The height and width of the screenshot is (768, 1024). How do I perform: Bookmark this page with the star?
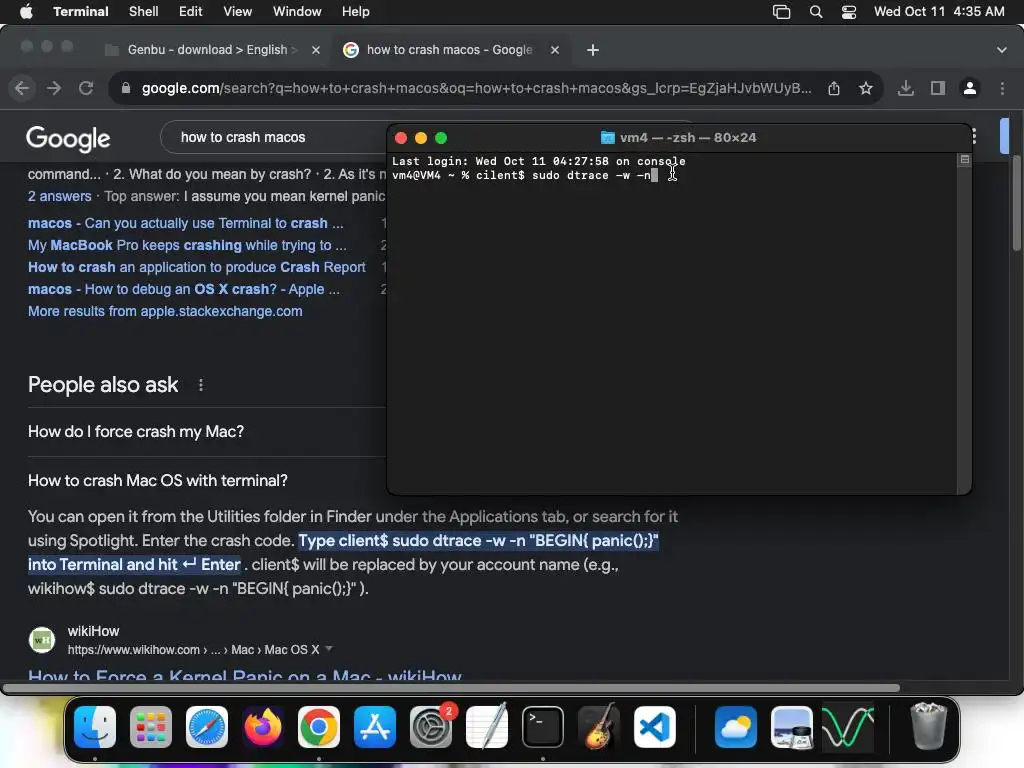[866, 88]
